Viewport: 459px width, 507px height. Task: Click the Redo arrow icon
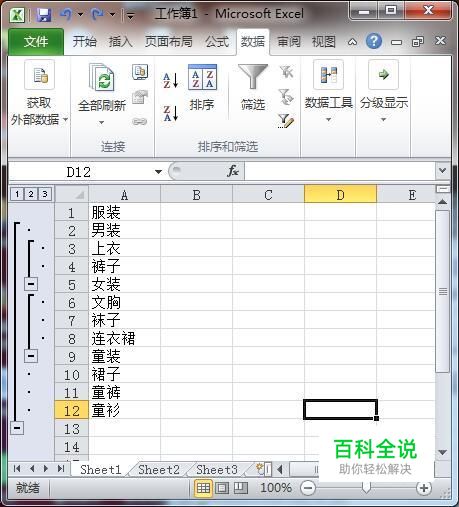97,14
